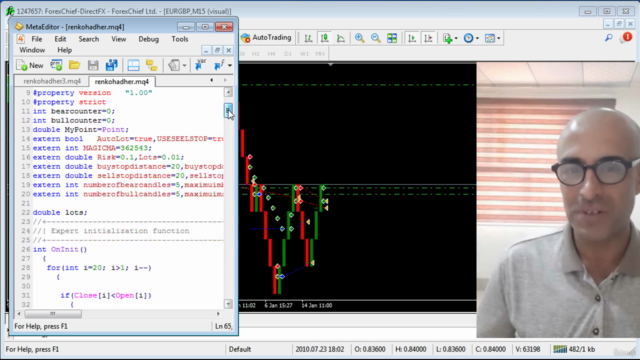Click the Save All blue floppy disks icon
640x360 pixels.
(x=111, y=65)
